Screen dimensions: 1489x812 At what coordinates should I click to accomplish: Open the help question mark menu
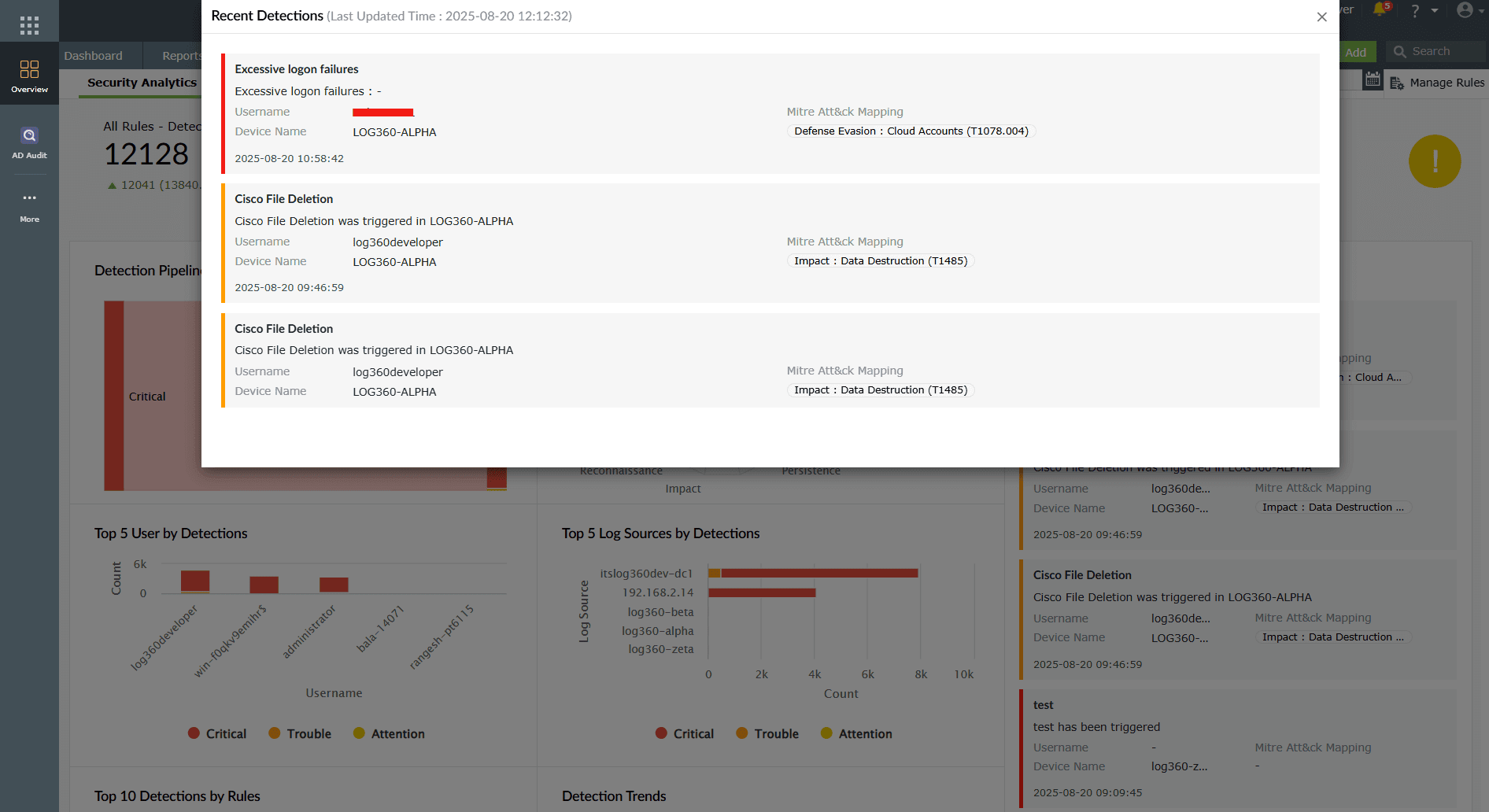pos(1414,11)
